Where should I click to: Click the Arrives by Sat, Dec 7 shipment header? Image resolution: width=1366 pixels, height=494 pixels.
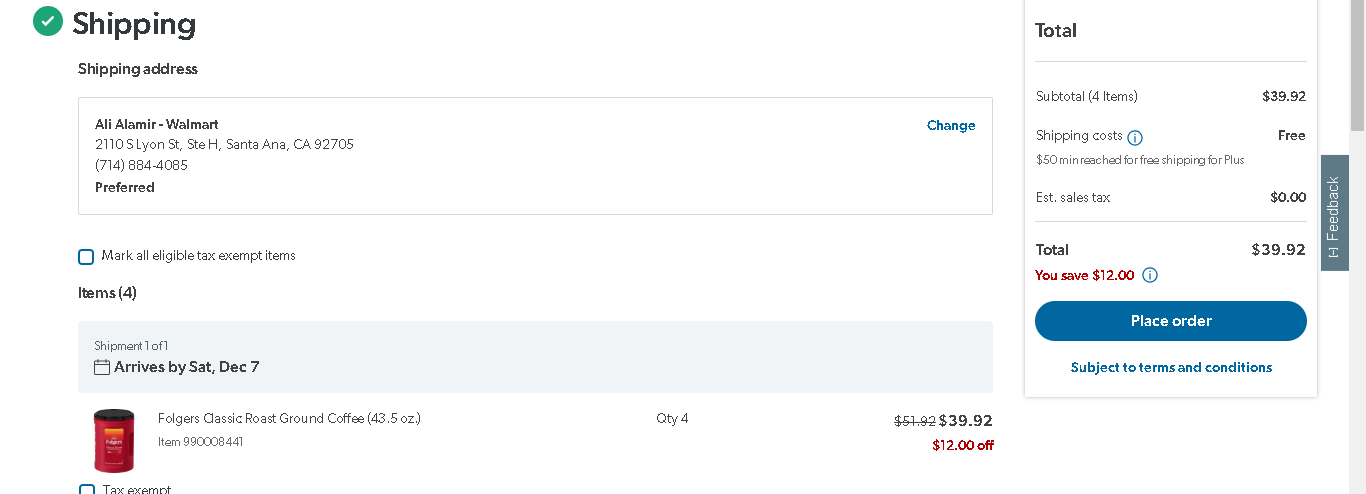[x=535, y=357]
